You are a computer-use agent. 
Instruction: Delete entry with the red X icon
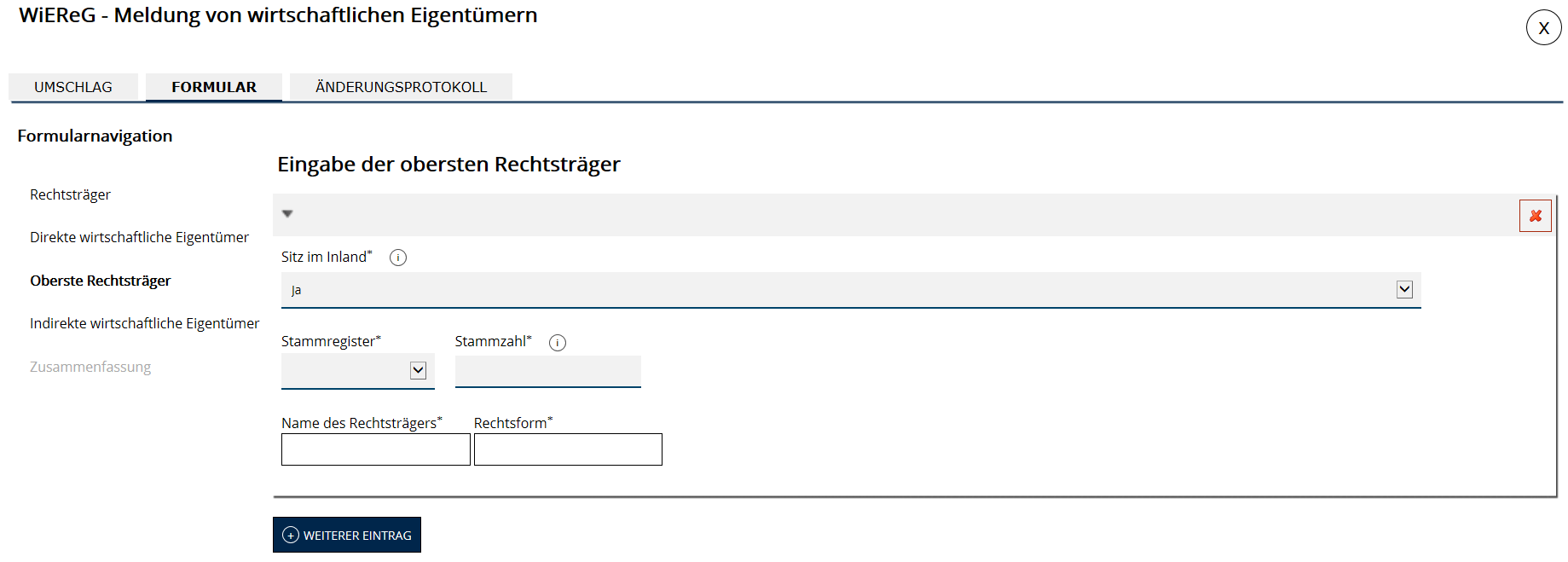1535,216
